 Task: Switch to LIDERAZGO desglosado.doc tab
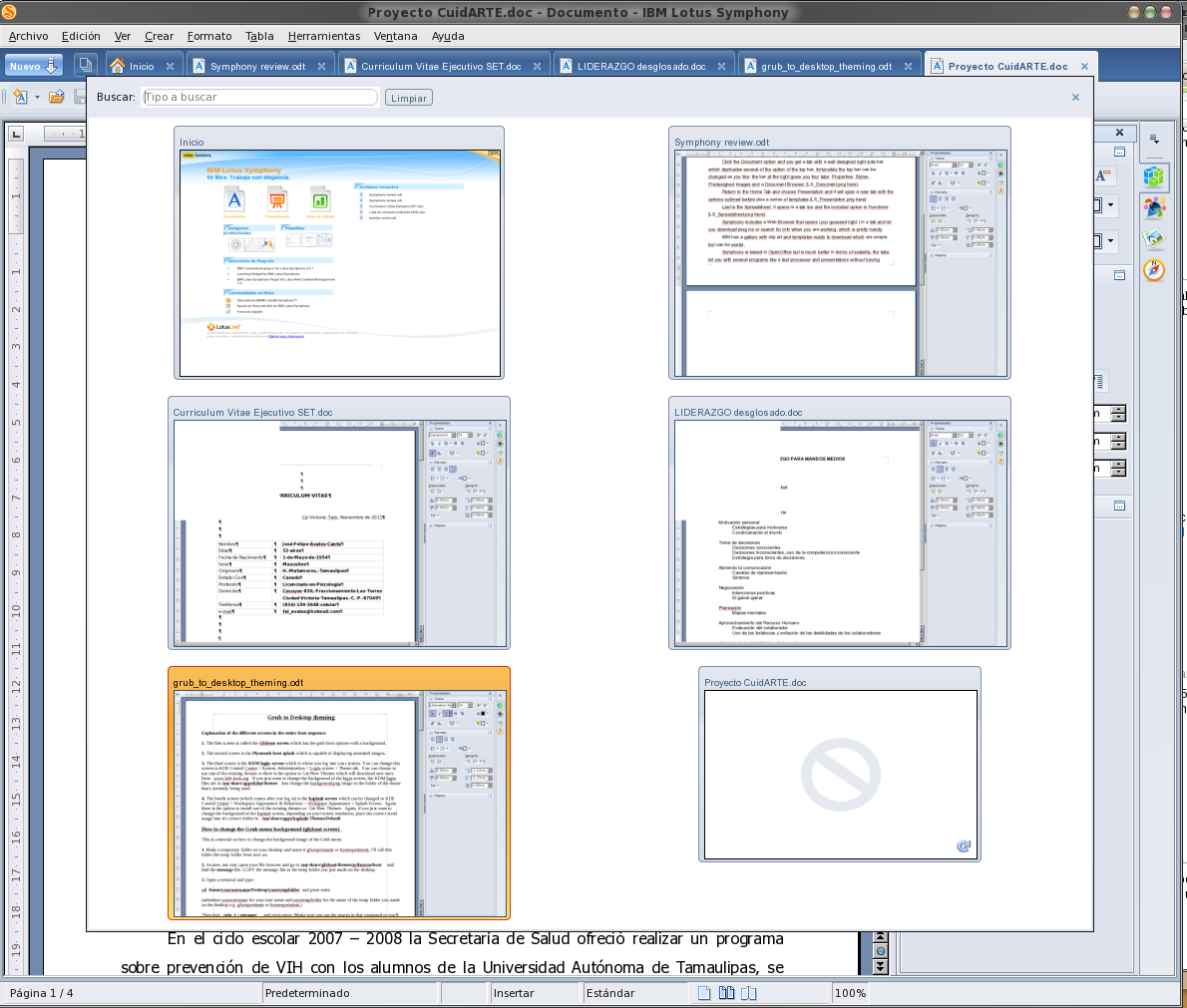point(641,67)
